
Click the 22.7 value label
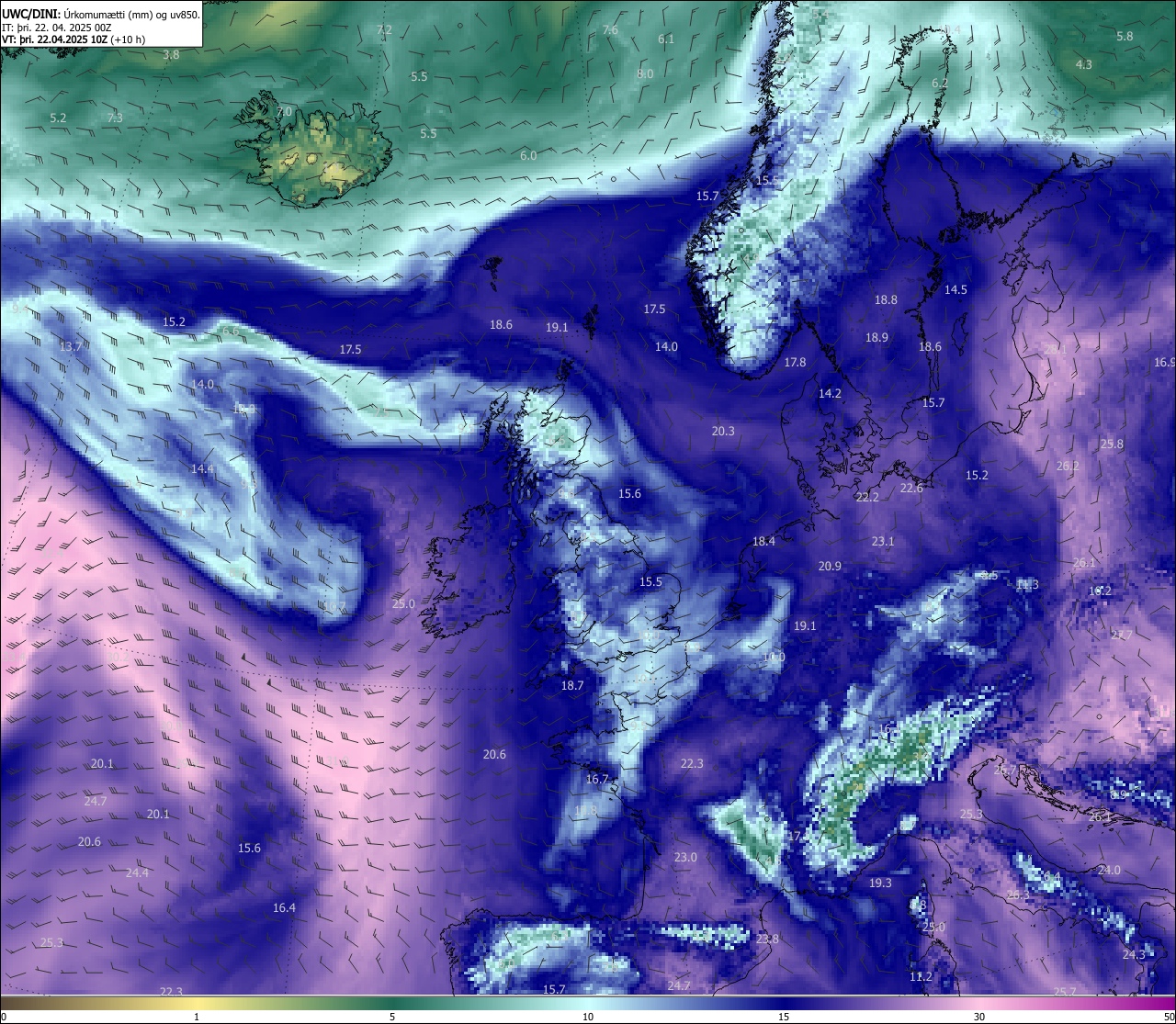(1121, 635)
